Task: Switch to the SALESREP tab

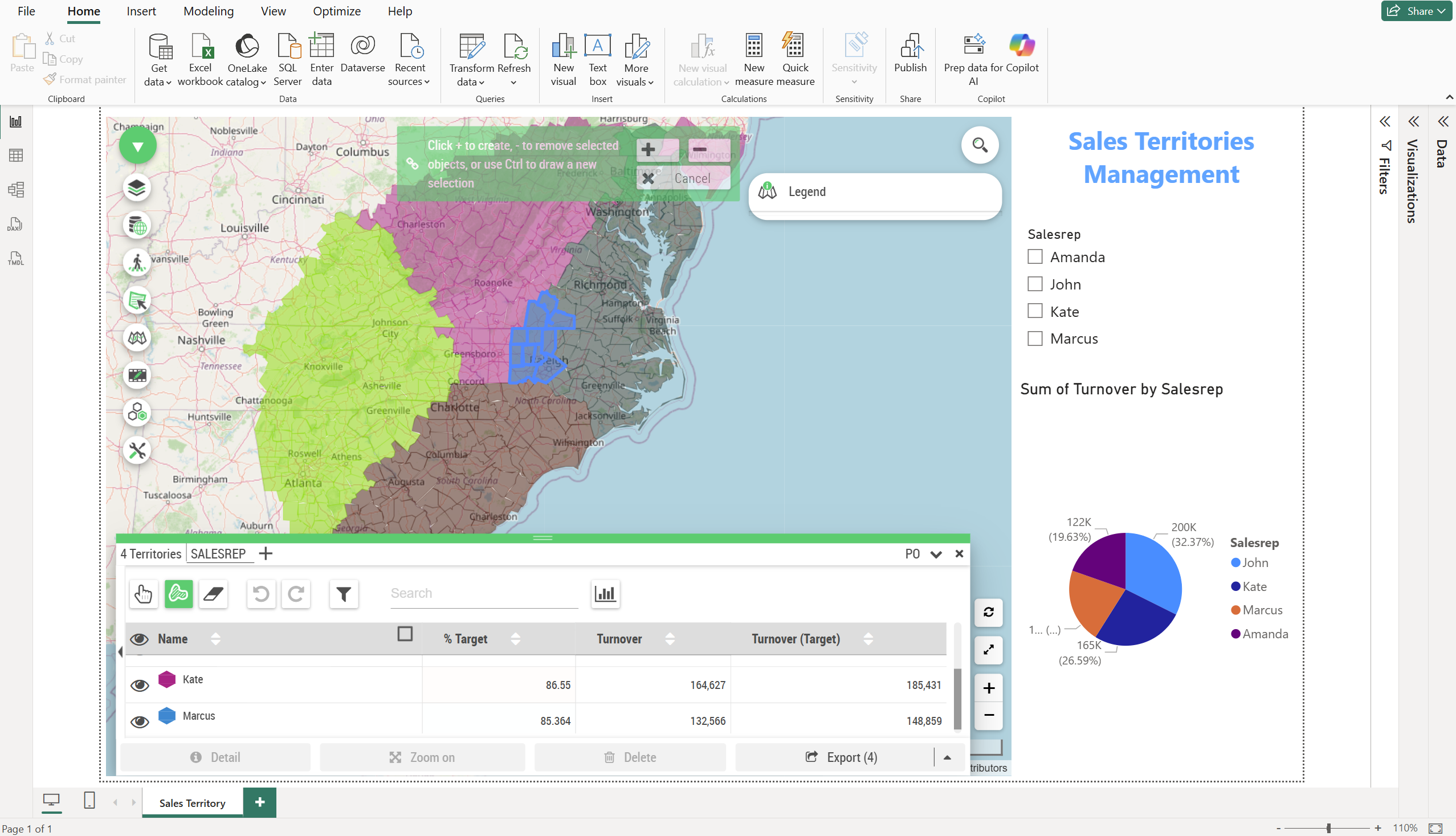Action: 218,553
